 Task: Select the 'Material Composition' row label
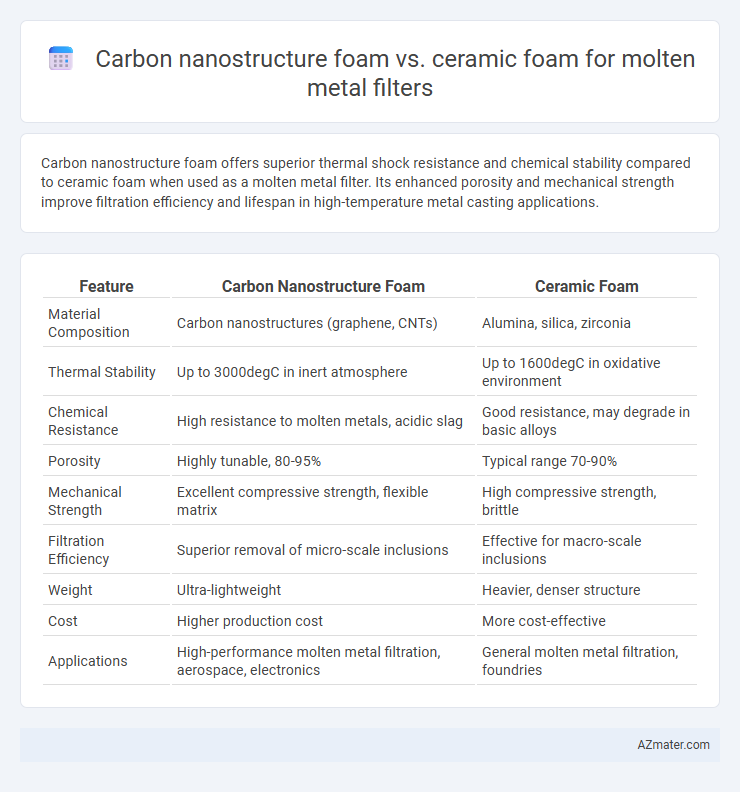[89, 323]
